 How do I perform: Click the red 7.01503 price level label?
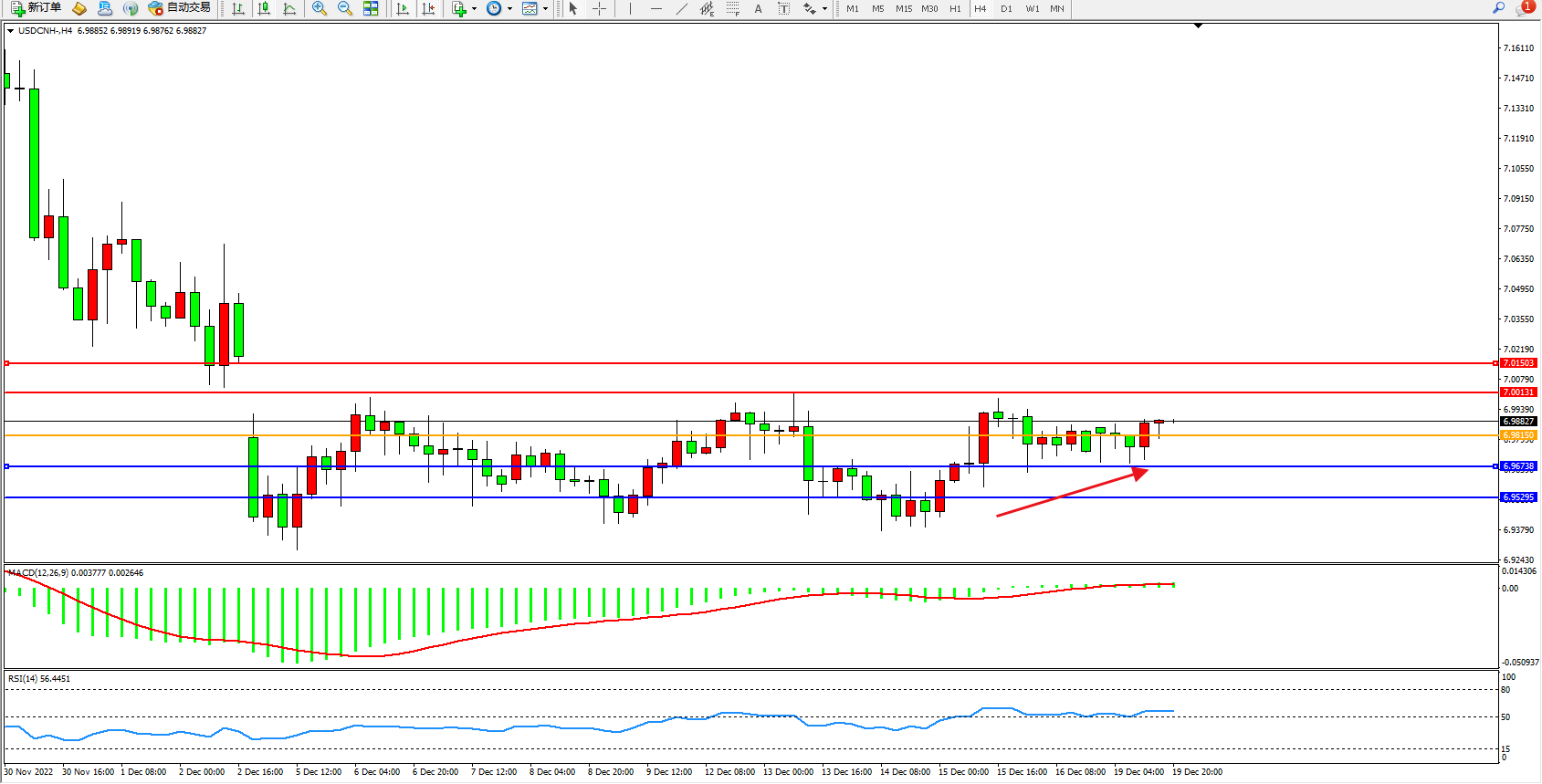click(x=1518, y=363)
